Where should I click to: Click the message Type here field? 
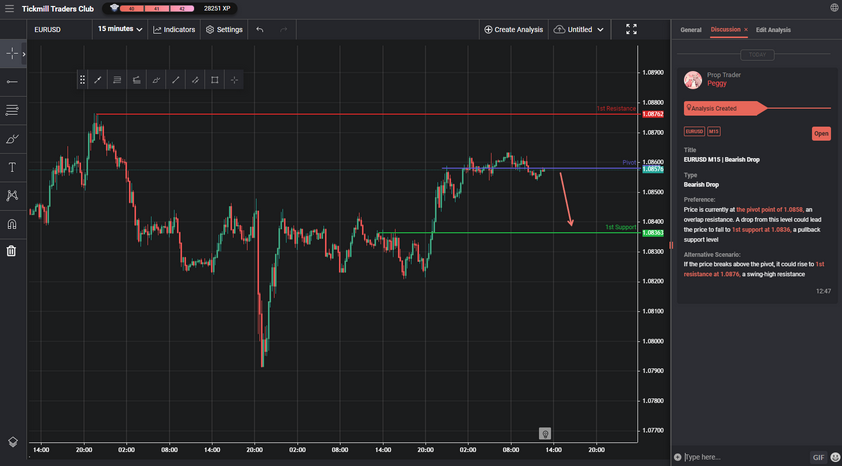(744, 457)
